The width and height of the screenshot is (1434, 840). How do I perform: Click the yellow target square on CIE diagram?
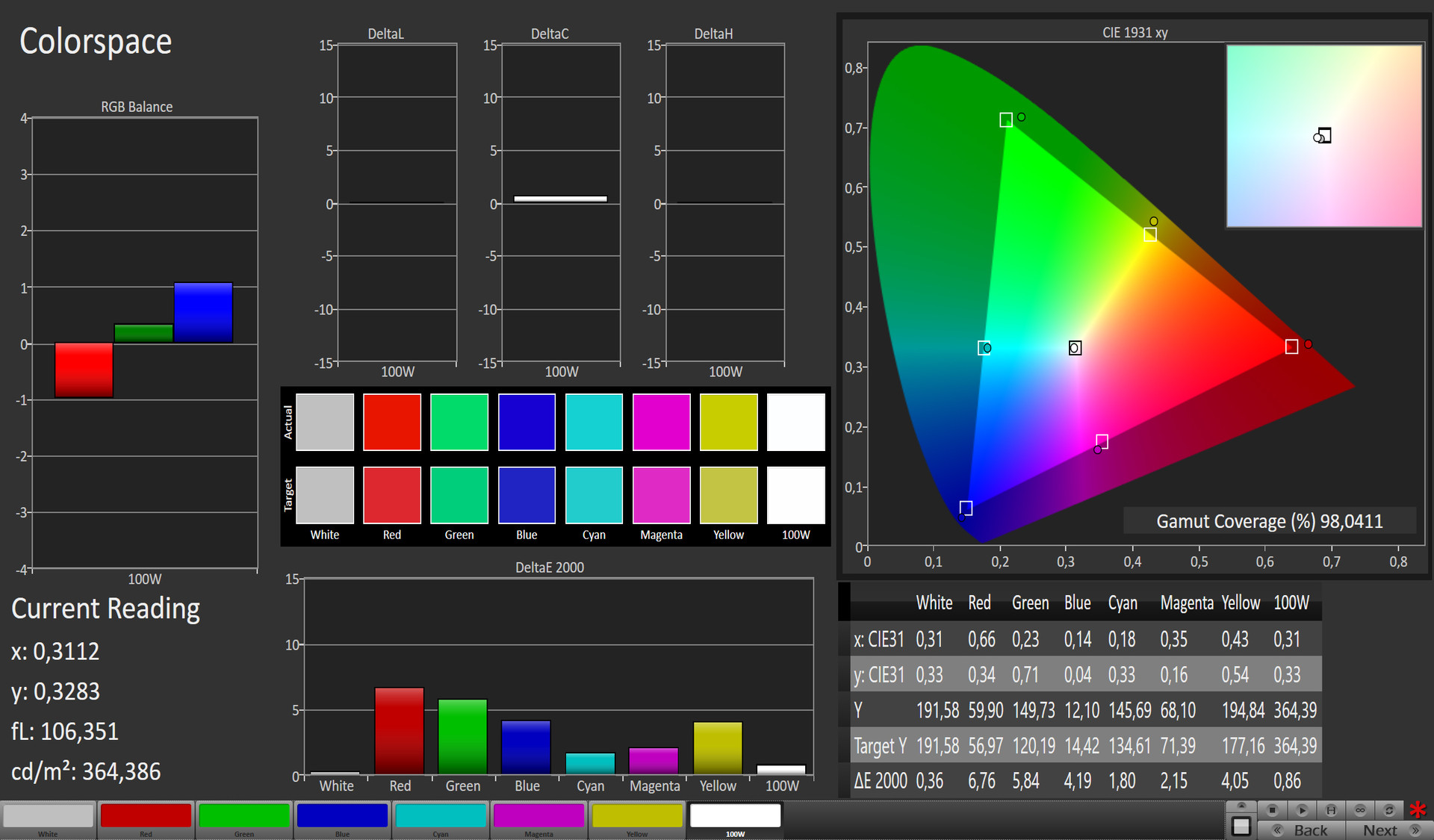click(1150, 234)
